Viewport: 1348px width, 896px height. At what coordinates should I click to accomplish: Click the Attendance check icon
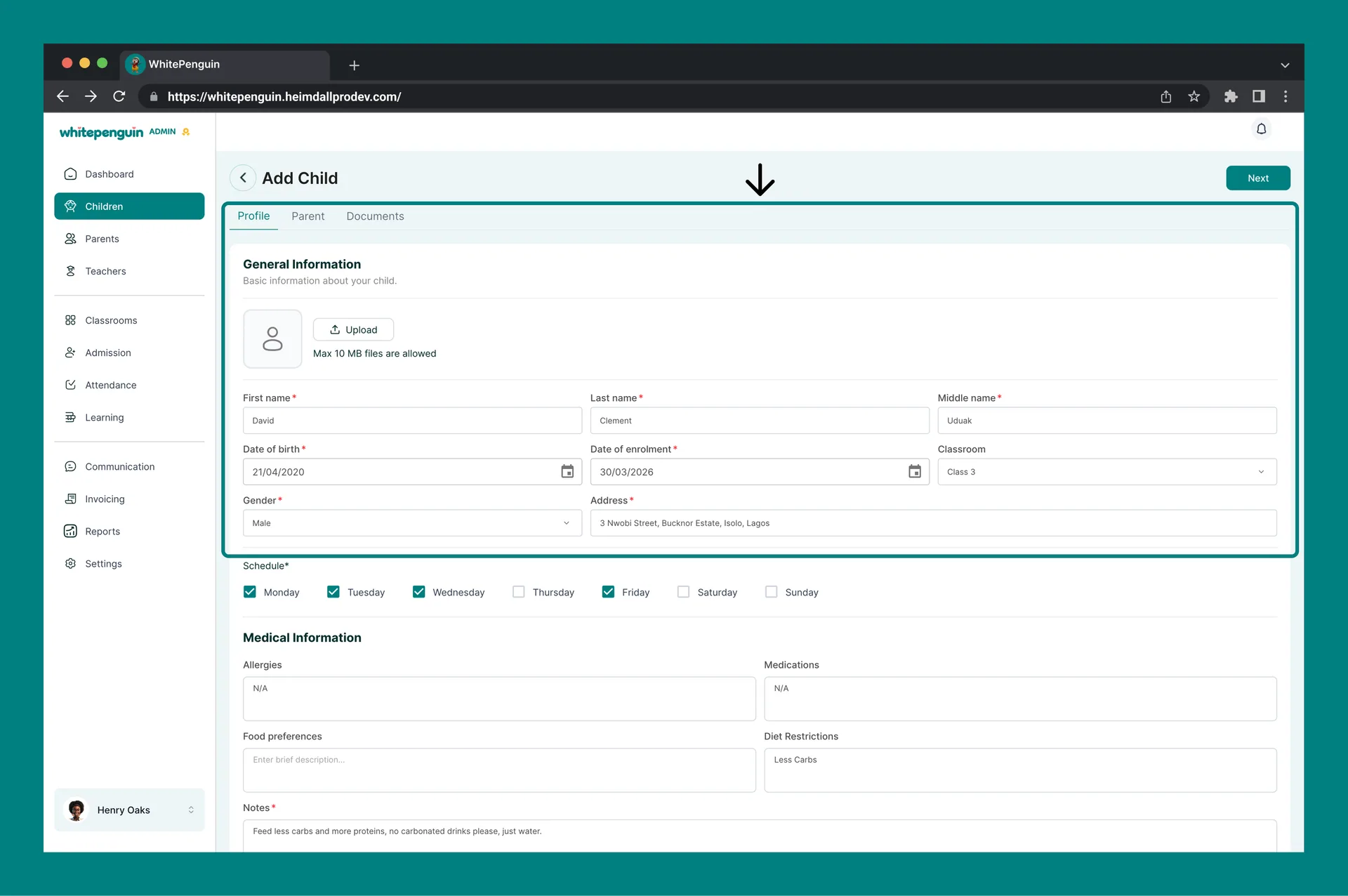[70, 385]
